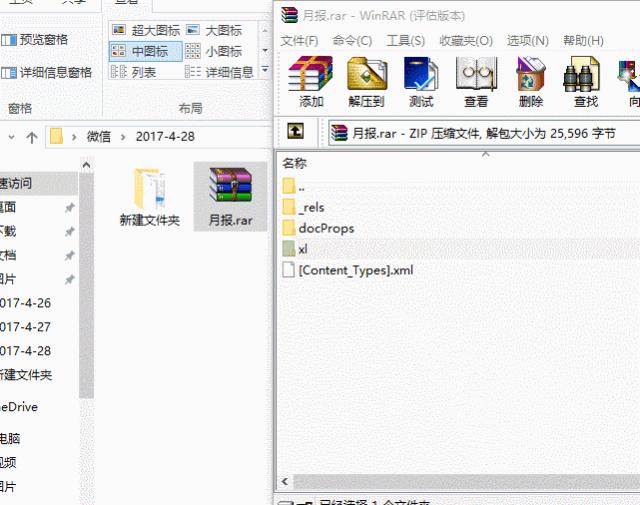Select the 月报.rar archive file
Screen dimensions: 640x505
(x=230, y=197)
